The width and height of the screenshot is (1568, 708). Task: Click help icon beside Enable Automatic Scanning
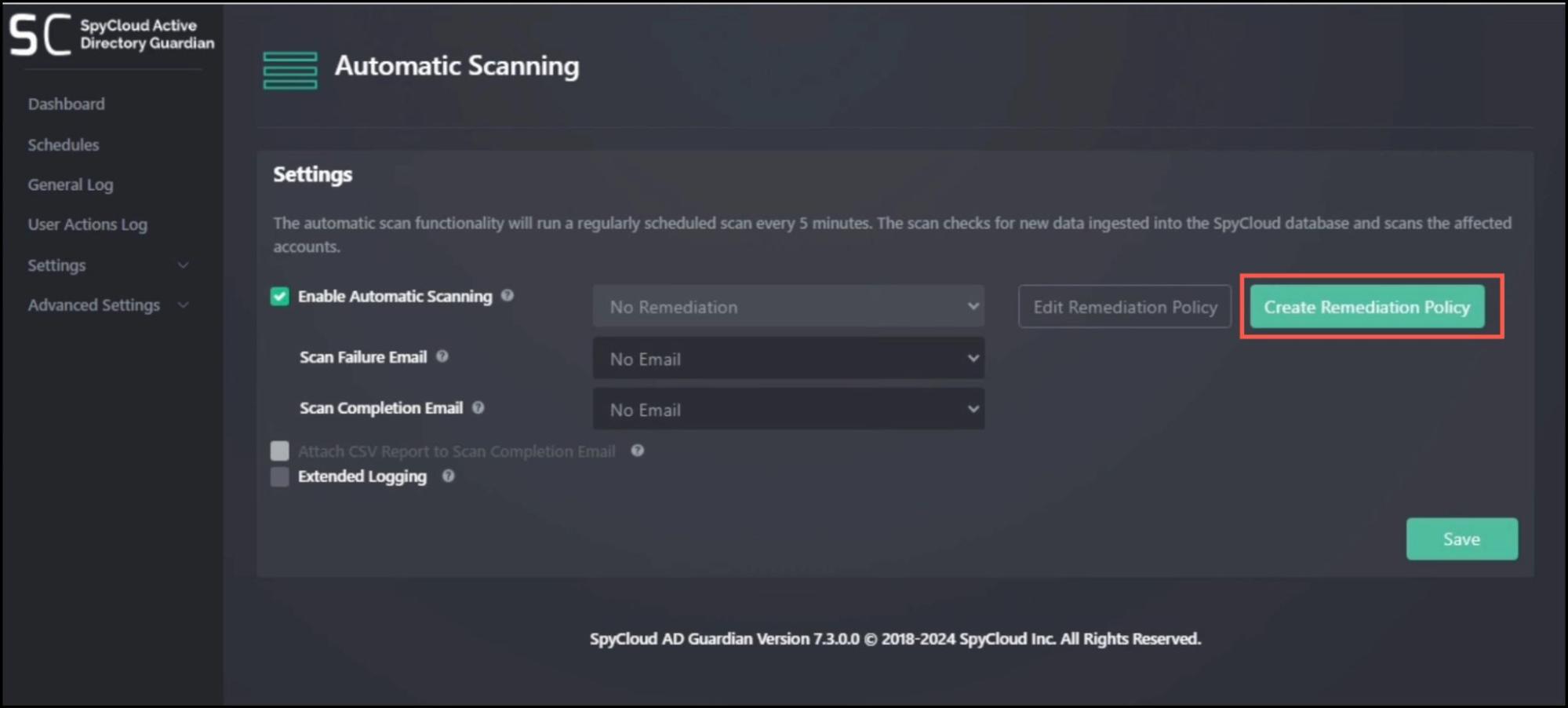click(x=508, y=295)
